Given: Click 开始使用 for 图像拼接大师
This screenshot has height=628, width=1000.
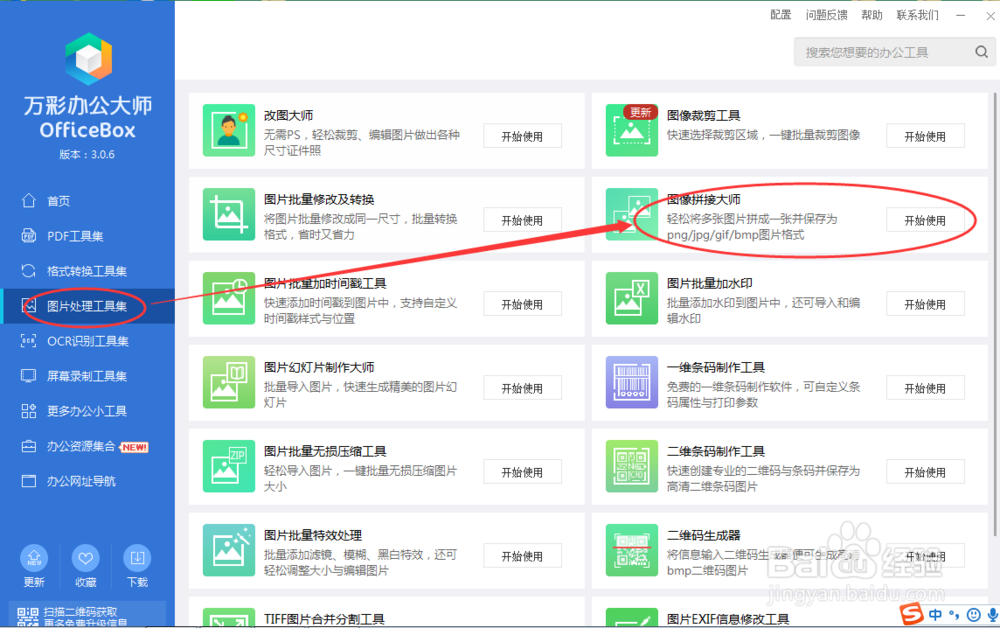Looking at the screenshot, I should tap(925, 221).
